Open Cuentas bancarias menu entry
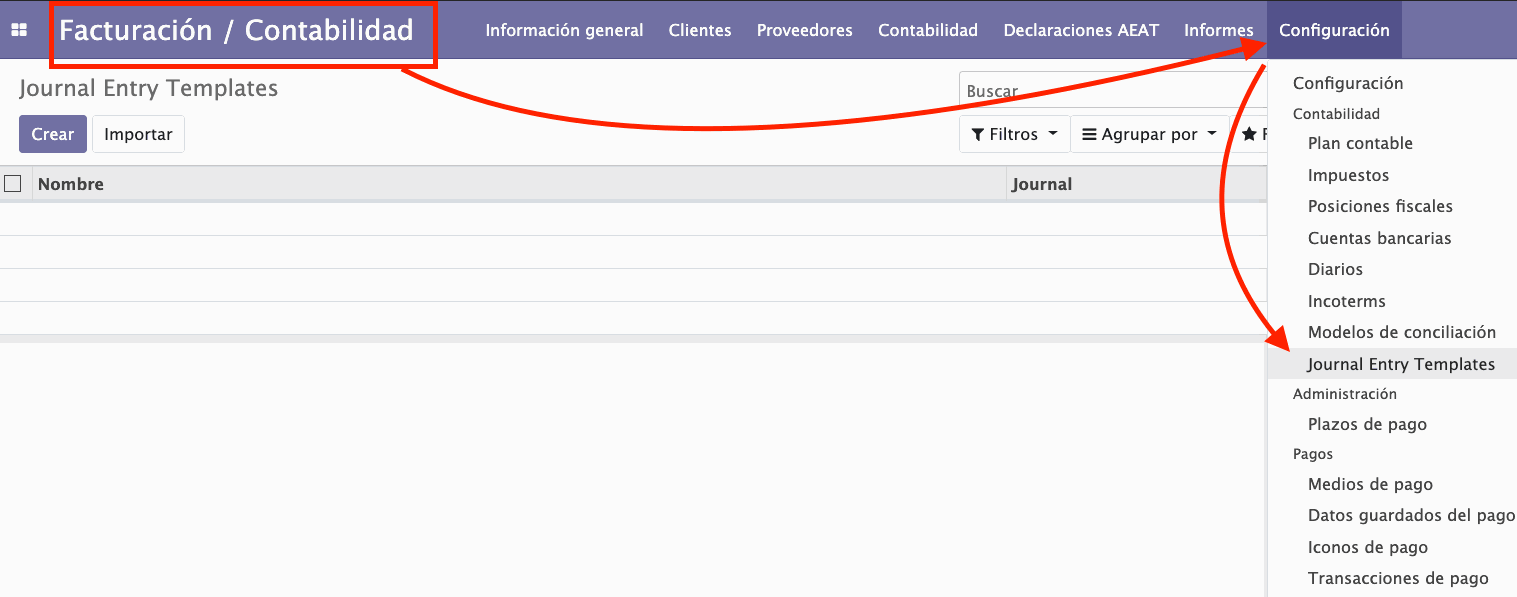1517x597 pixels. pyautogui.click(x=1379, y=238)
